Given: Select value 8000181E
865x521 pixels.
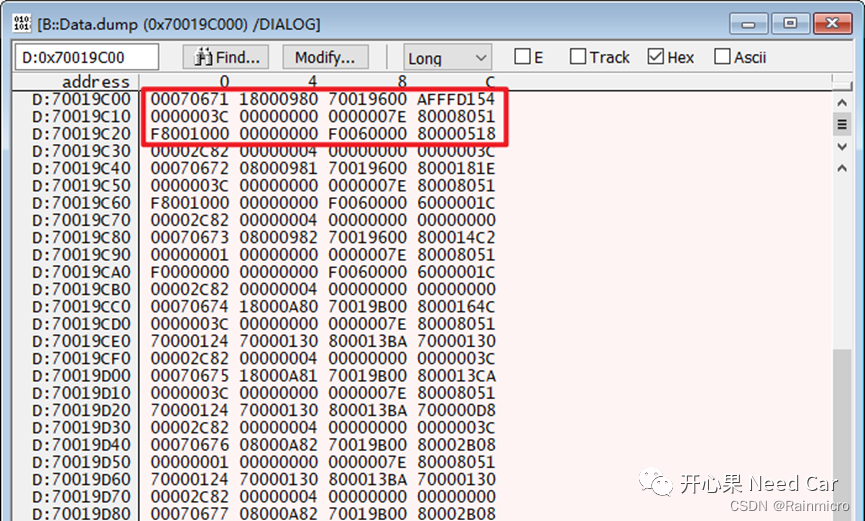Looking at the screenshot, I should pos(456,168).
